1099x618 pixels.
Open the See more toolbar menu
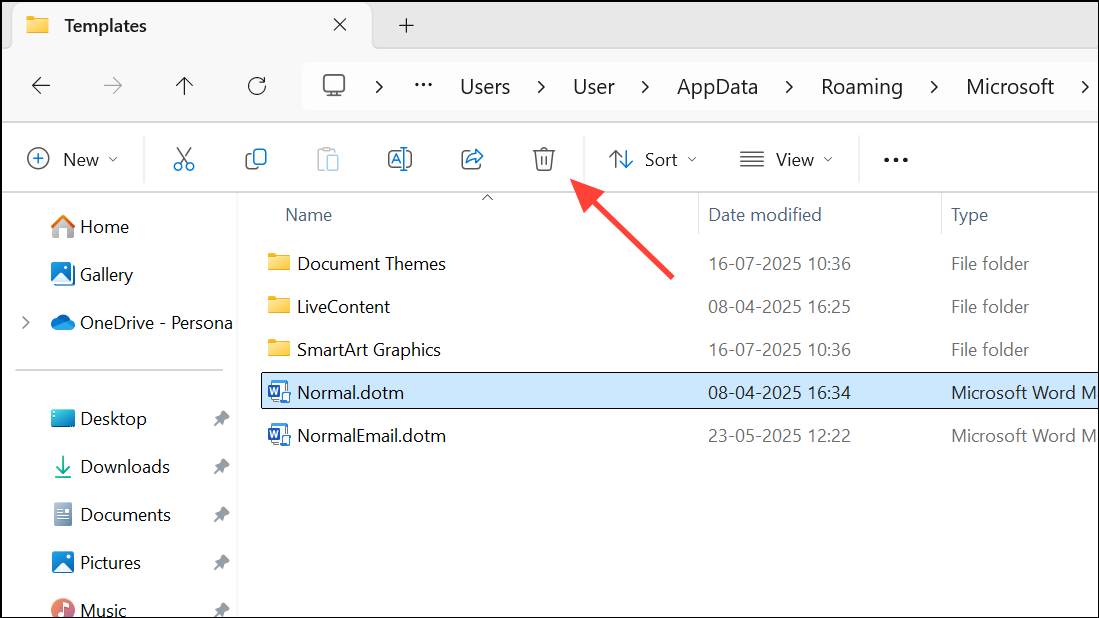point(894,159)
